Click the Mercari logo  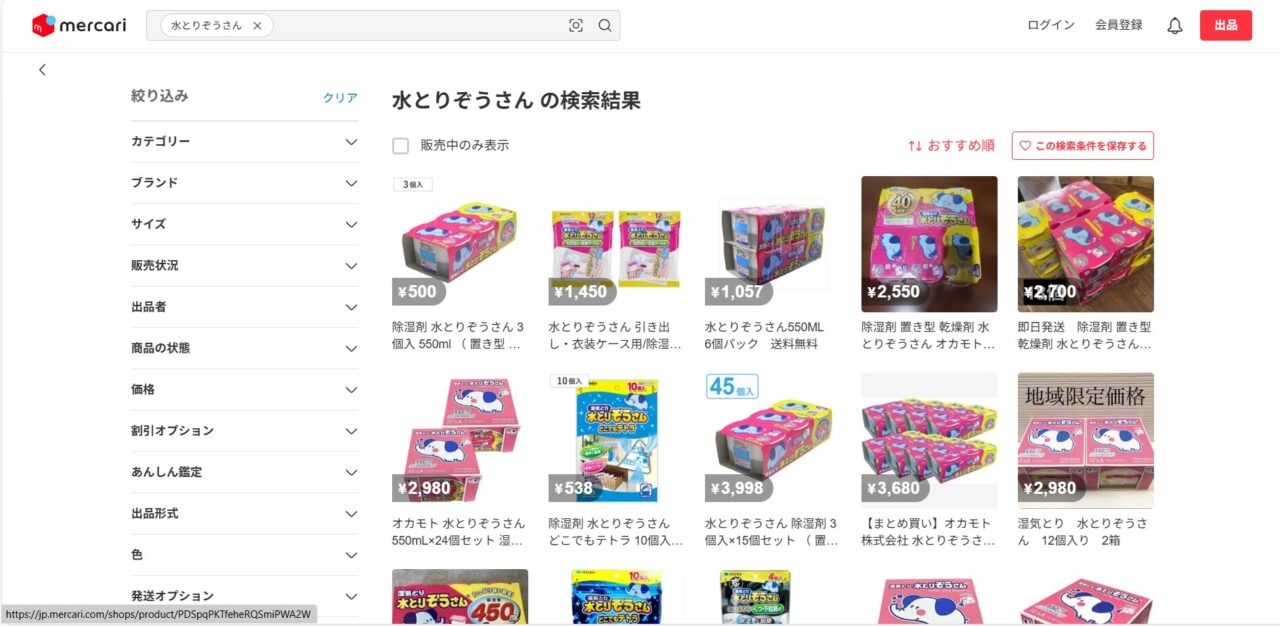(79, 25)
